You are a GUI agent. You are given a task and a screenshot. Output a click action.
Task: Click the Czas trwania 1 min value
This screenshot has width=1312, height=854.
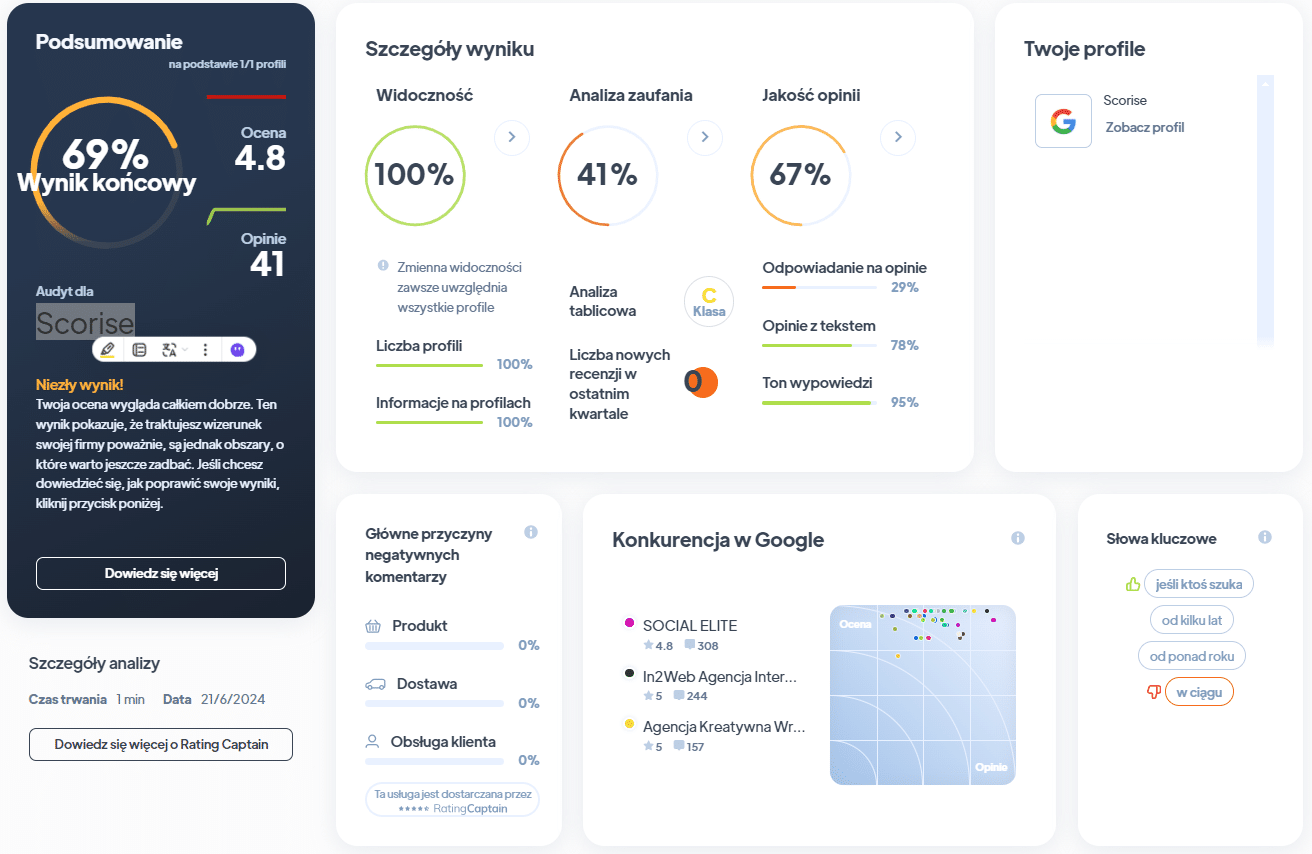(130, 699)
